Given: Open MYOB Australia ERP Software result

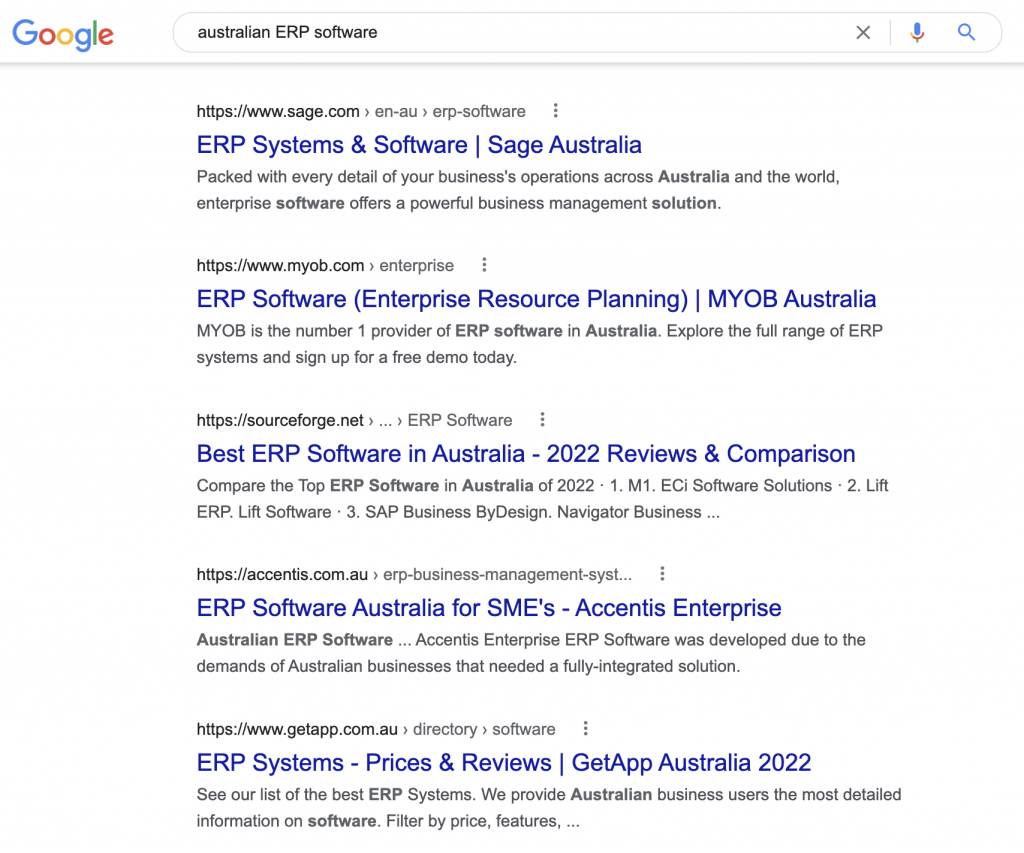Looking at the screenshot, I should tap(536, 298).
